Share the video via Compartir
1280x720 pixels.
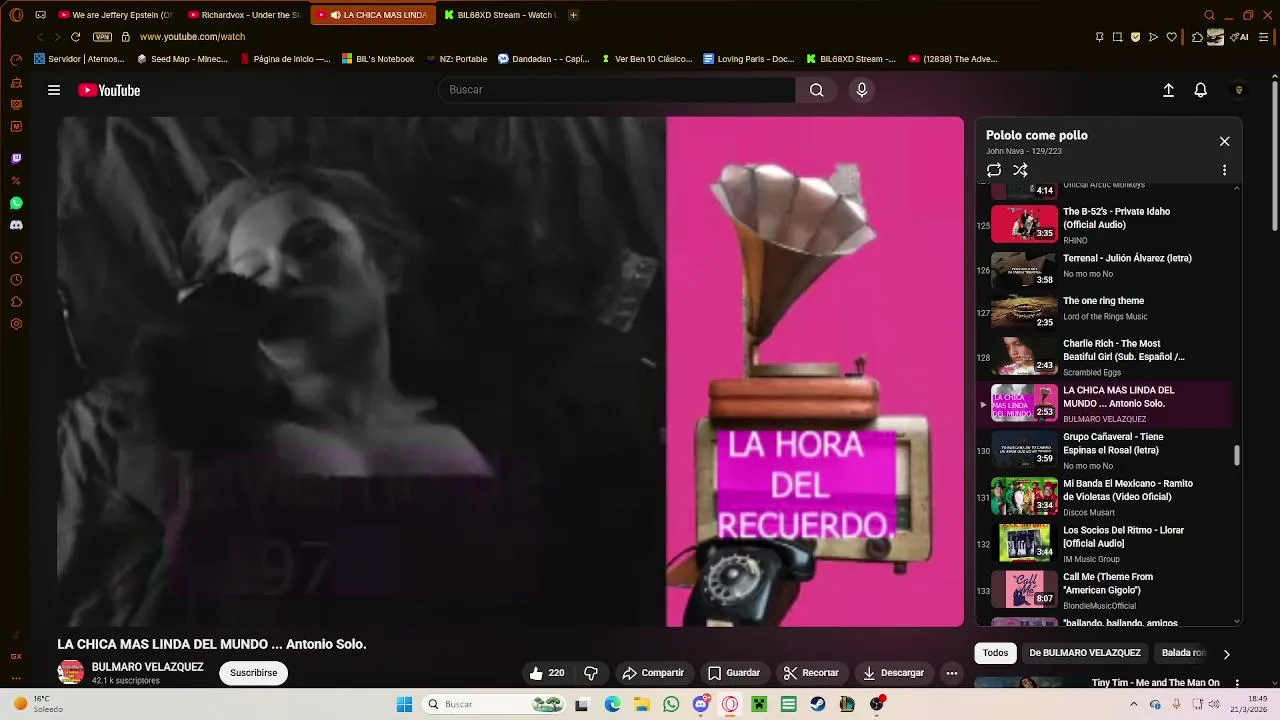[653, 673]
